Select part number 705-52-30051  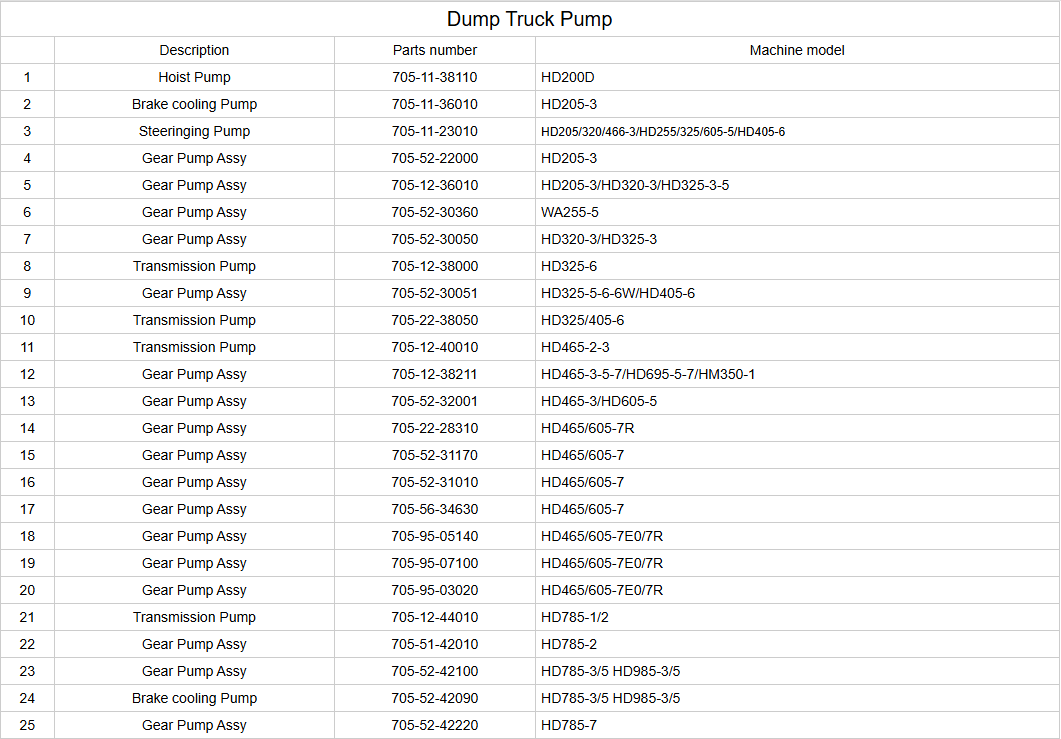click(434, 294)
